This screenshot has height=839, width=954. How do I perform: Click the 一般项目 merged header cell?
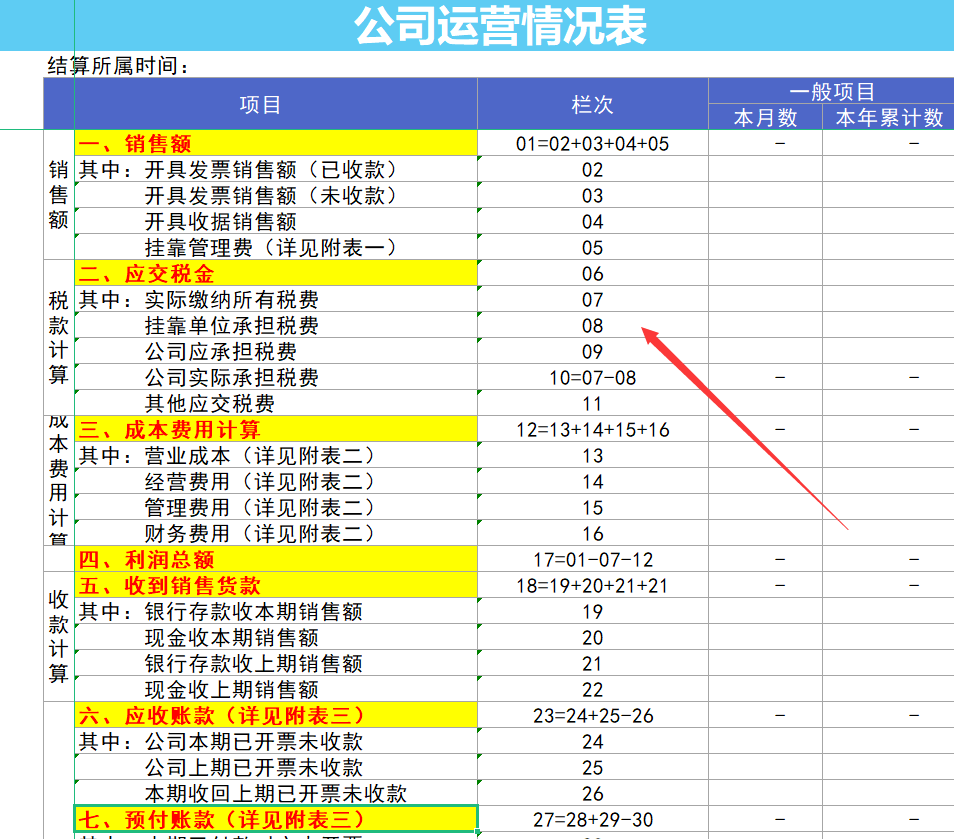coord(831,89)
